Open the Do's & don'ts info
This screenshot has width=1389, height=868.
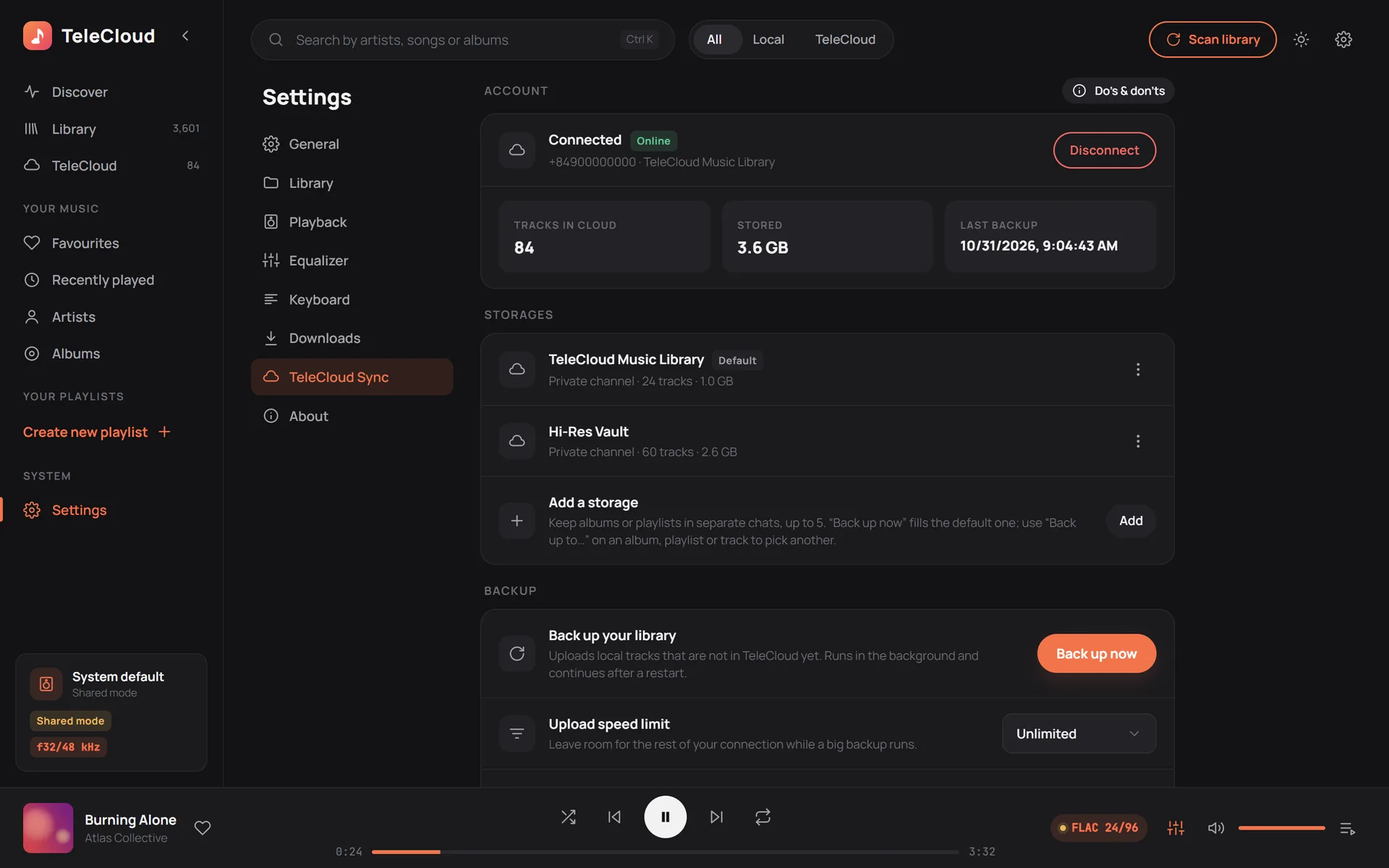pyautogui.click(x=1118, y=90)
